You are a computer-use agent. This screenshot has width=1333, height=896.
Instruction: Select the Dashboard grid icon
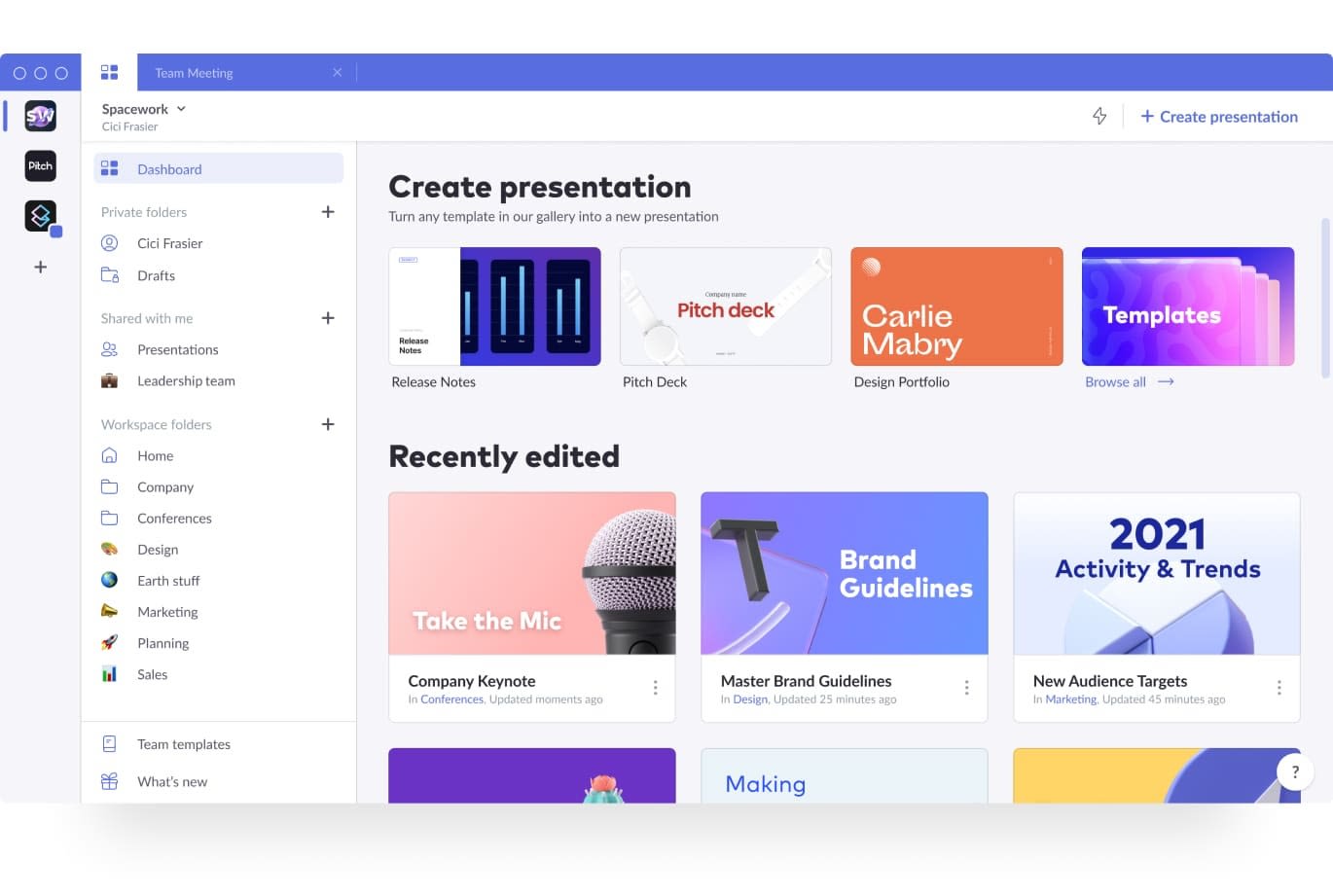point(110,167)
